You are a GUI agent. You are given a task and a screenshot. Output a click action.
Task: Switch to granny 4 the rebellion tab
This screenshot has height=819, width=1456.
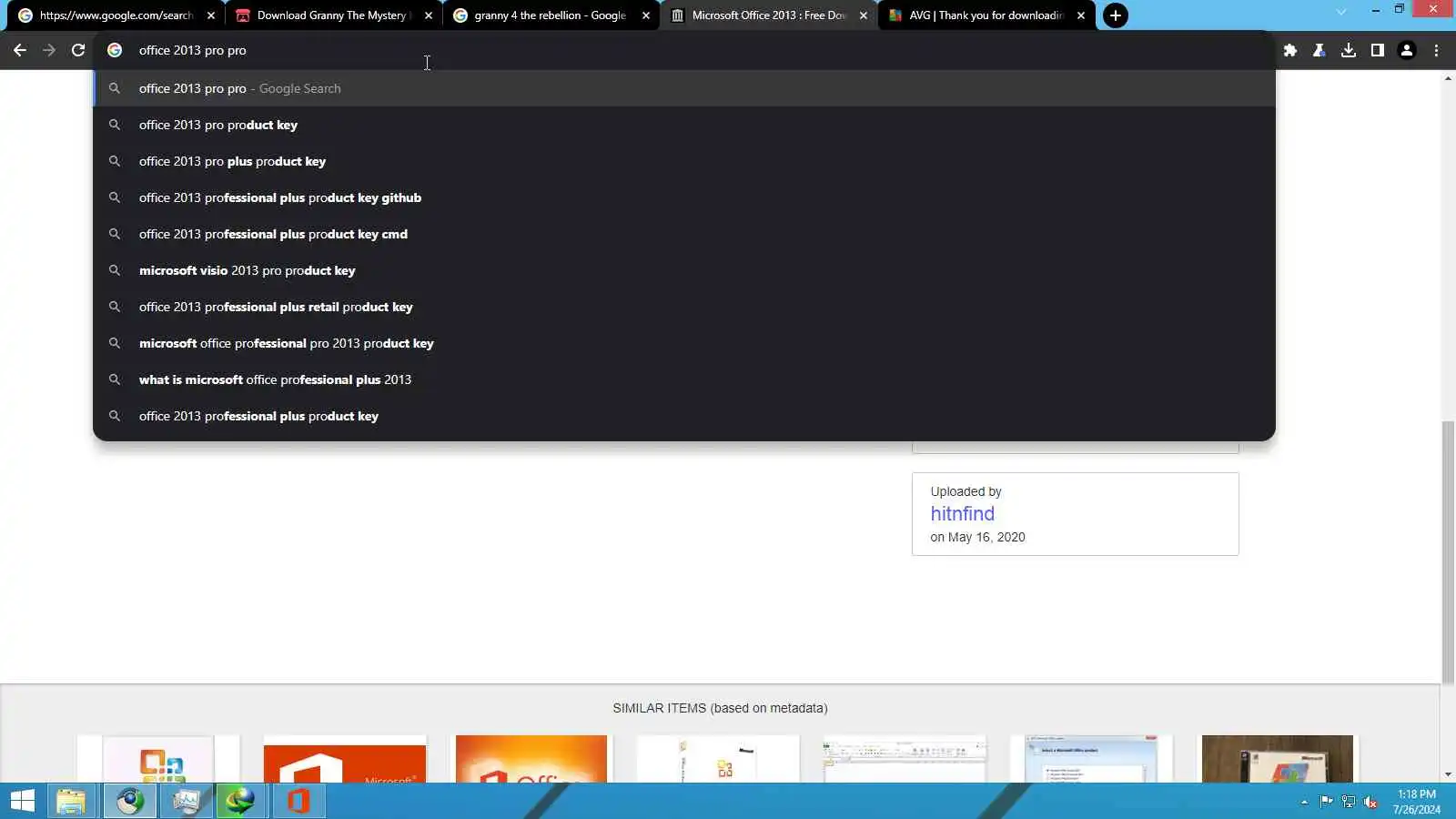pos(551,15)
